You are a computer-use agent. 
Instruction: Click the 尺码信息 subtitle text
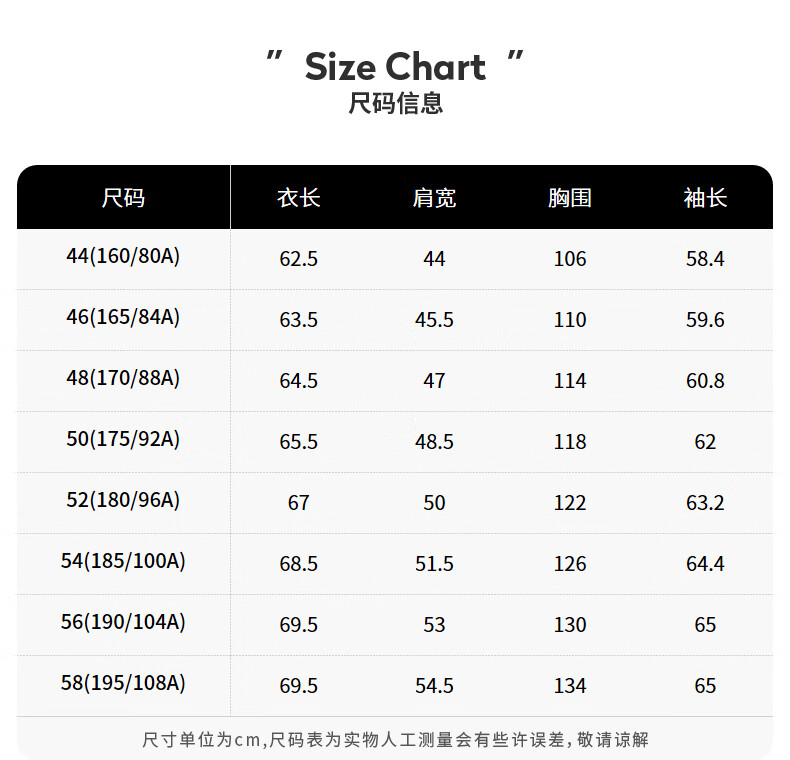click(x=395, y=103)
